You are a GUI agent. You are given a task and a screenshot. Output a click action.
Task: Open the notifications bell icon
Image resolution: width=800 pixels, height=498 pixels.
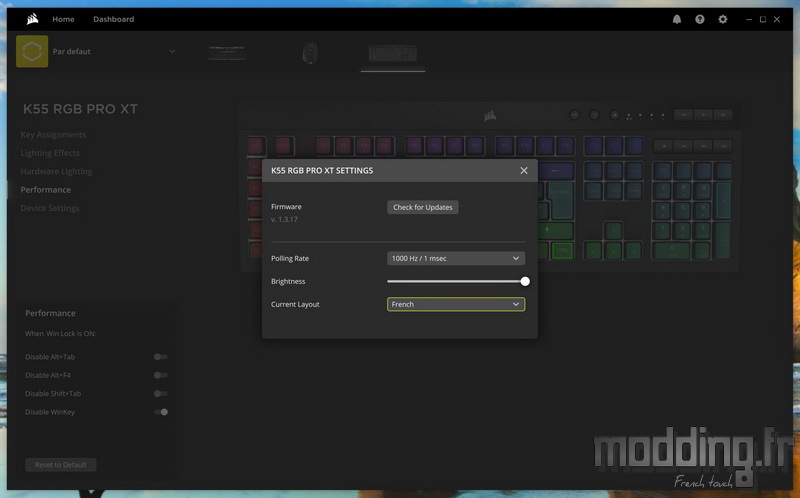point(677,19)
